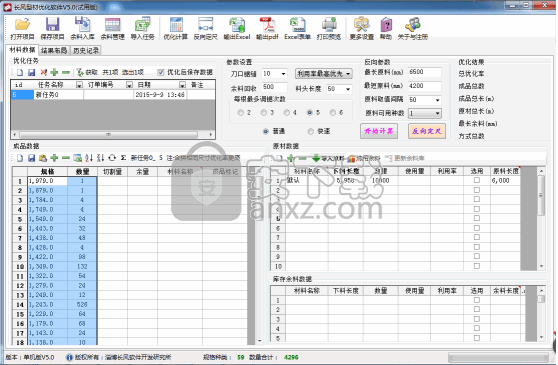Viewport: 558px width, 365px height.
Task: Switch to the 结果布局 tab
Action: [x=54, y=51]
